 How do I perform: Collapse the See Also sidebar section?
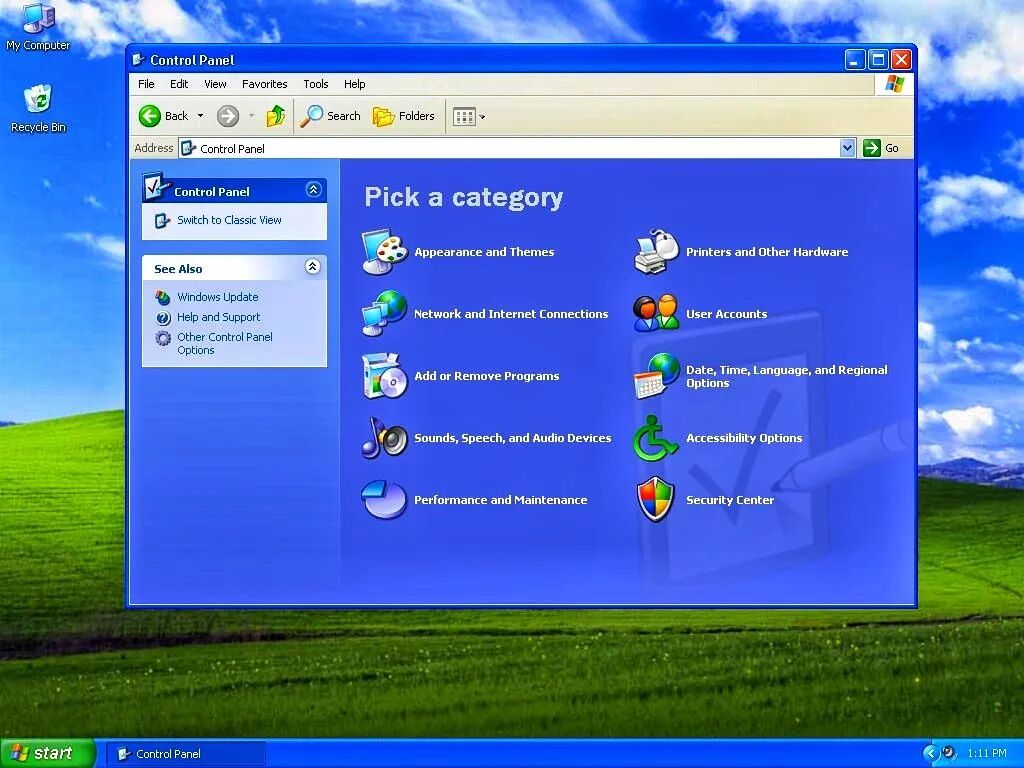point(313,266)
